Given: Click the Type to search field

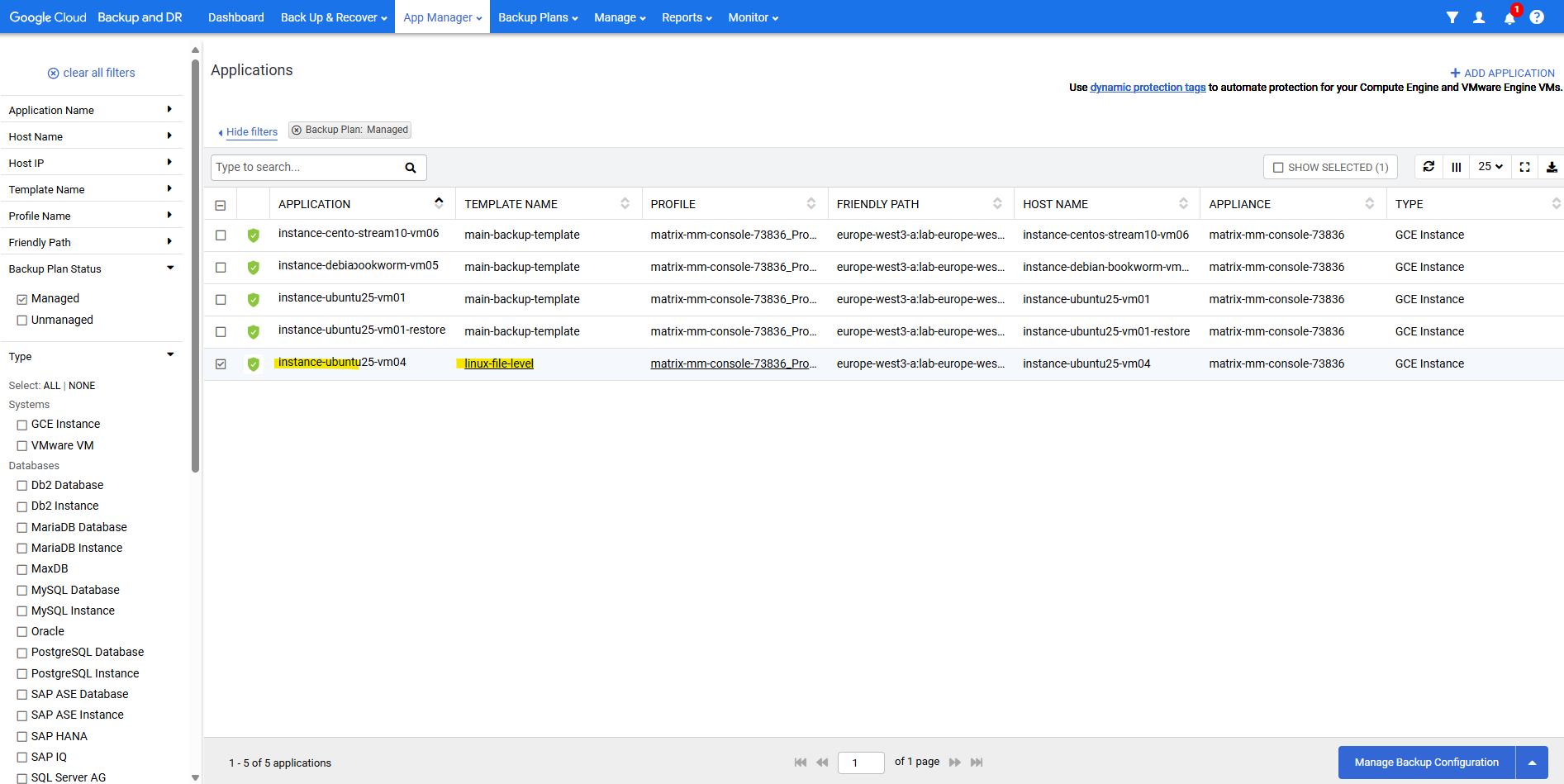Looking at the screenshot, I should (x=306, y=167).
